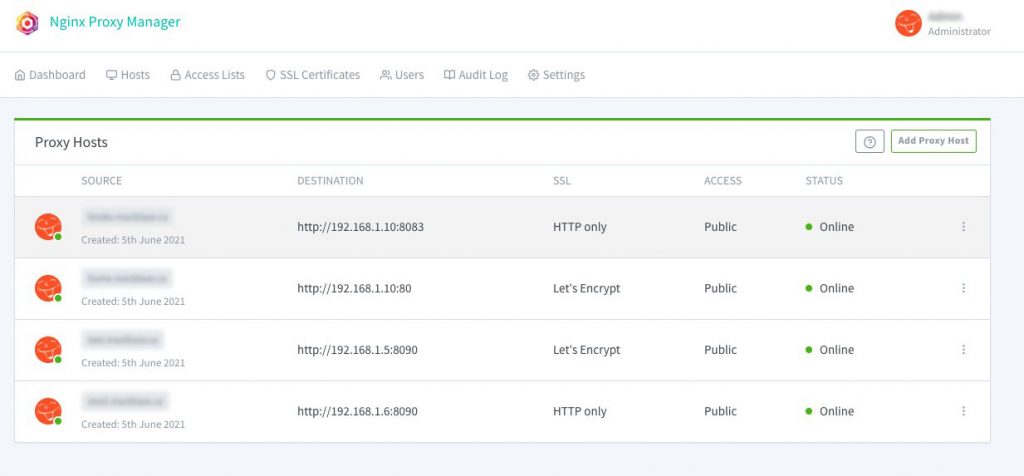The image size is (1024, 476).
Task: Navigate to Access Lists
Action: (207, 75)
